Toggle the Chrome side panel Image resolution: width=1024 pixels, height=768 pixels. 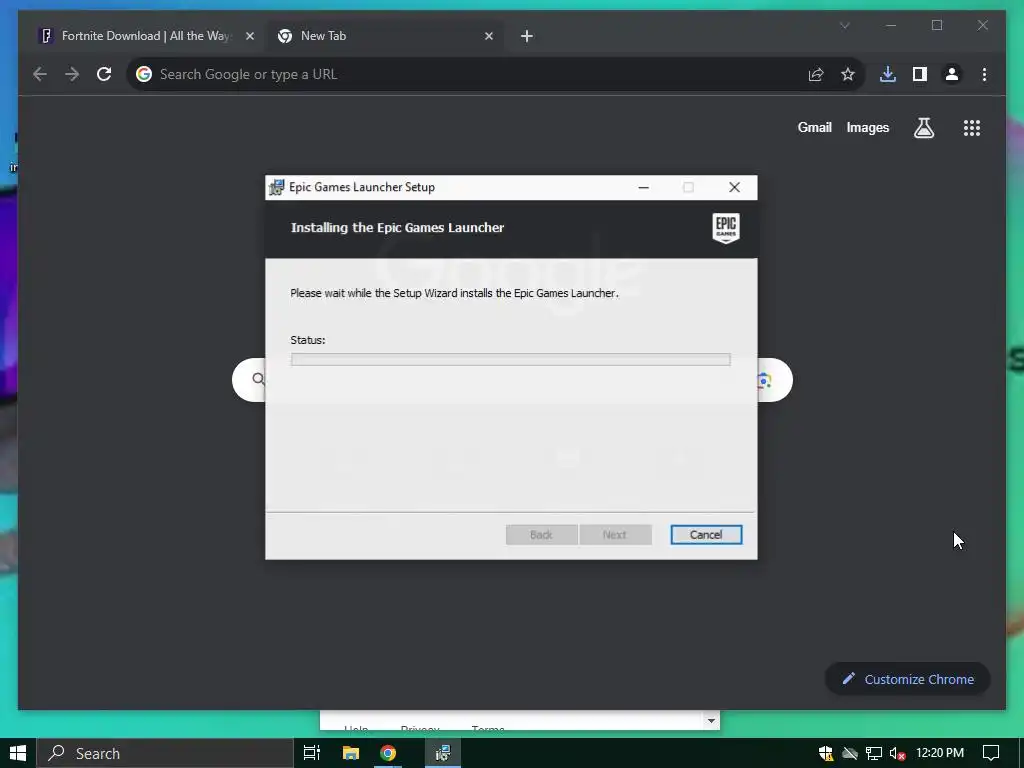(920, 74)
